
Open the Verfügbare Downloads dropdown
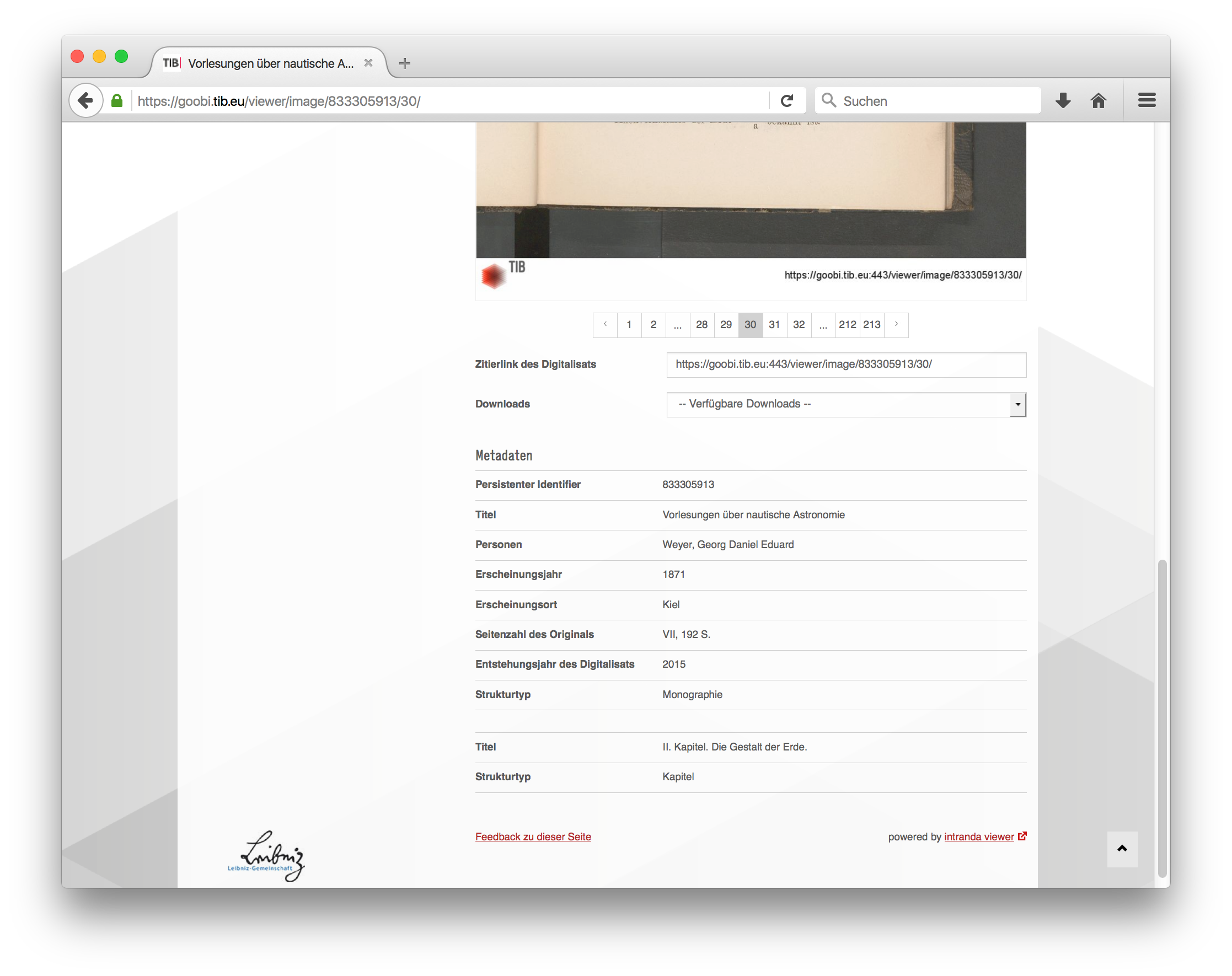(x=847, y=404)
